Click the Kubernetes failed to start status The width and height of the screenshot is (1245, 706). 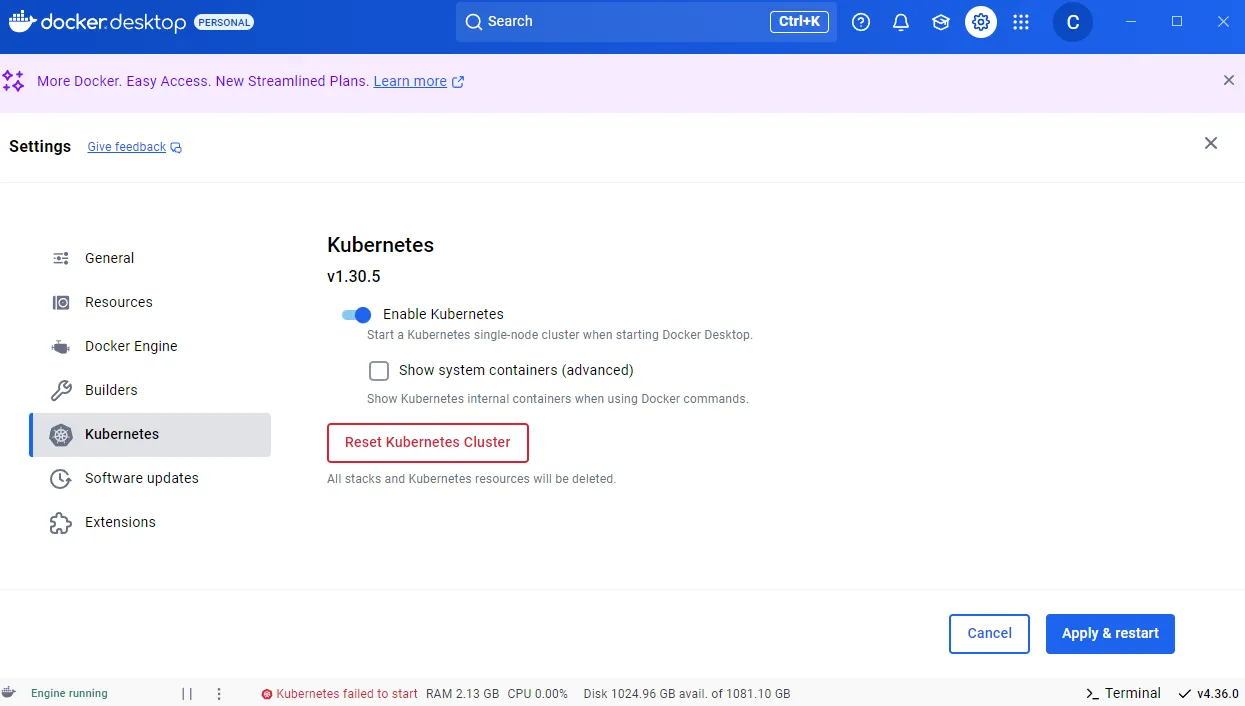coord(340,693)
